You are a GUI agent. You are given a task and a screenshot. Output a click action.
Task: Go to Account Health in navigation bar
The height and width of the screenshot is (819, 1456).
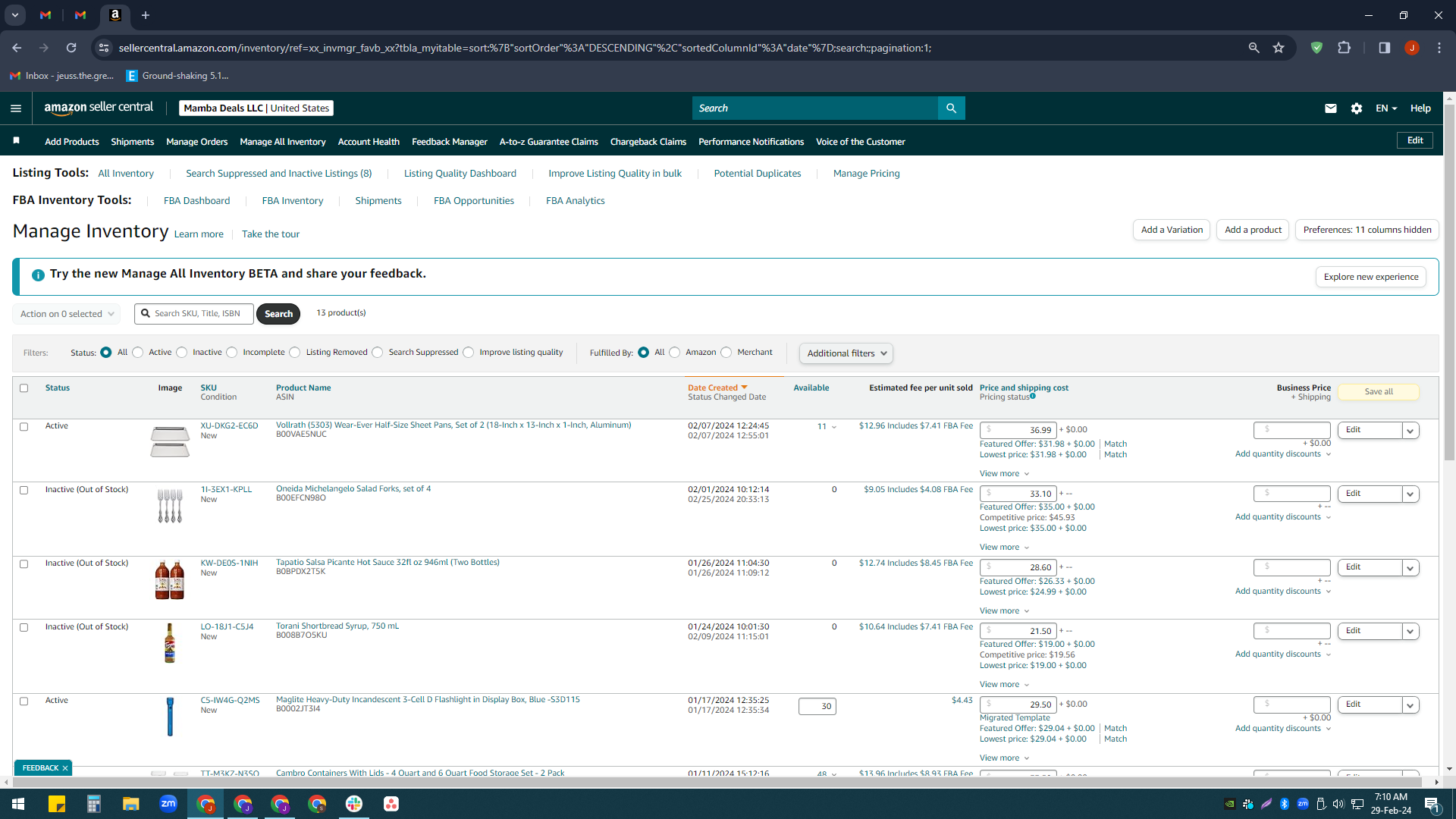[x=369, y=142]
